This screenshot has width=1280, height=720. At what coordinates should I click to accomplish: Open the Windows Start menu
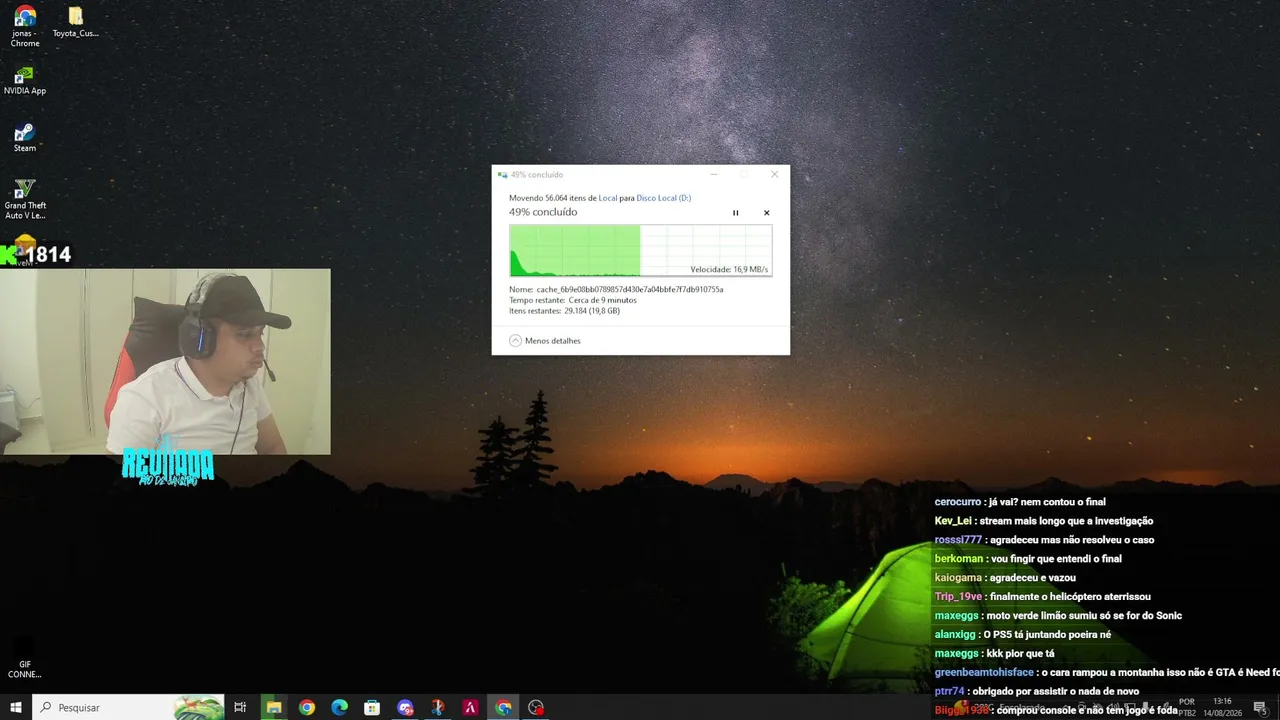(16, 707)
